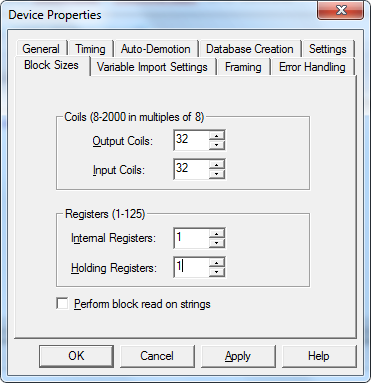Decrease Output Coils value with down arrow
Screen dimensions: 371x383
pyautogui.click(x=217, y=145)
